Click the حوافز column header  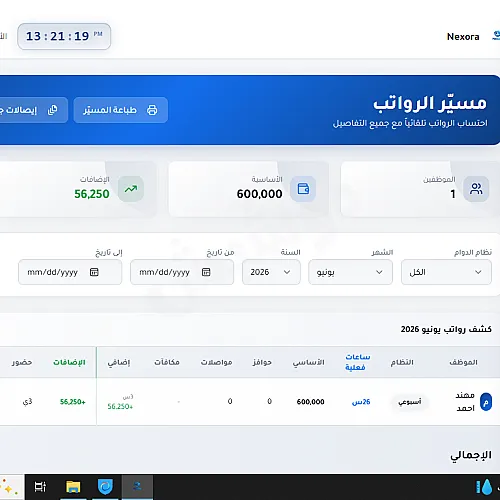[262, 362]
